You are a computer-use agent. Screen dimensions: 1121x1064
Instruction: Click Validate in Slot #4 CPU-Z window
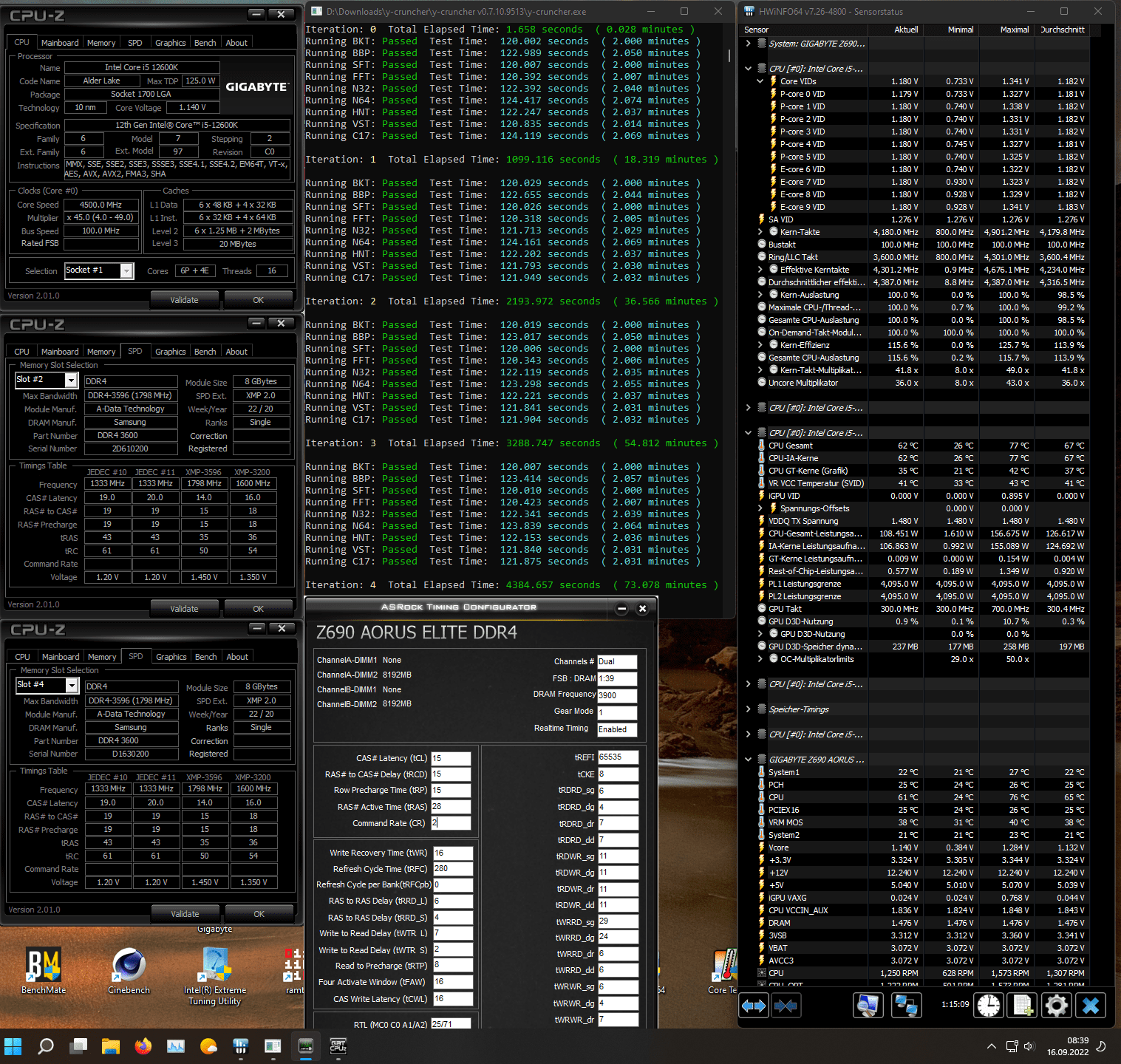click(185, 914)
